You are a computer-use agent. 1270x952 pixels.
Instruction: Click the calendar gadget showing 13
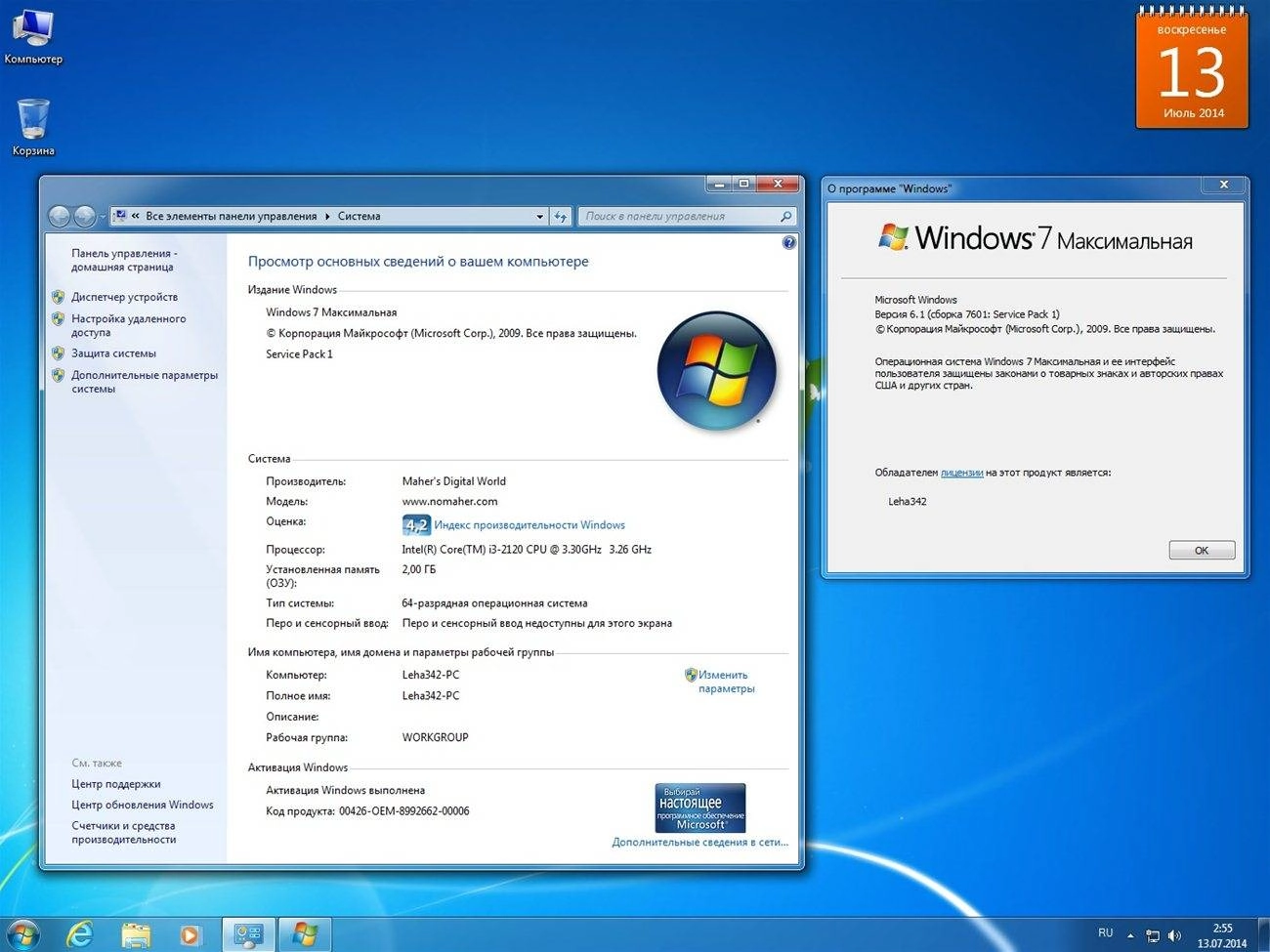1192,68
